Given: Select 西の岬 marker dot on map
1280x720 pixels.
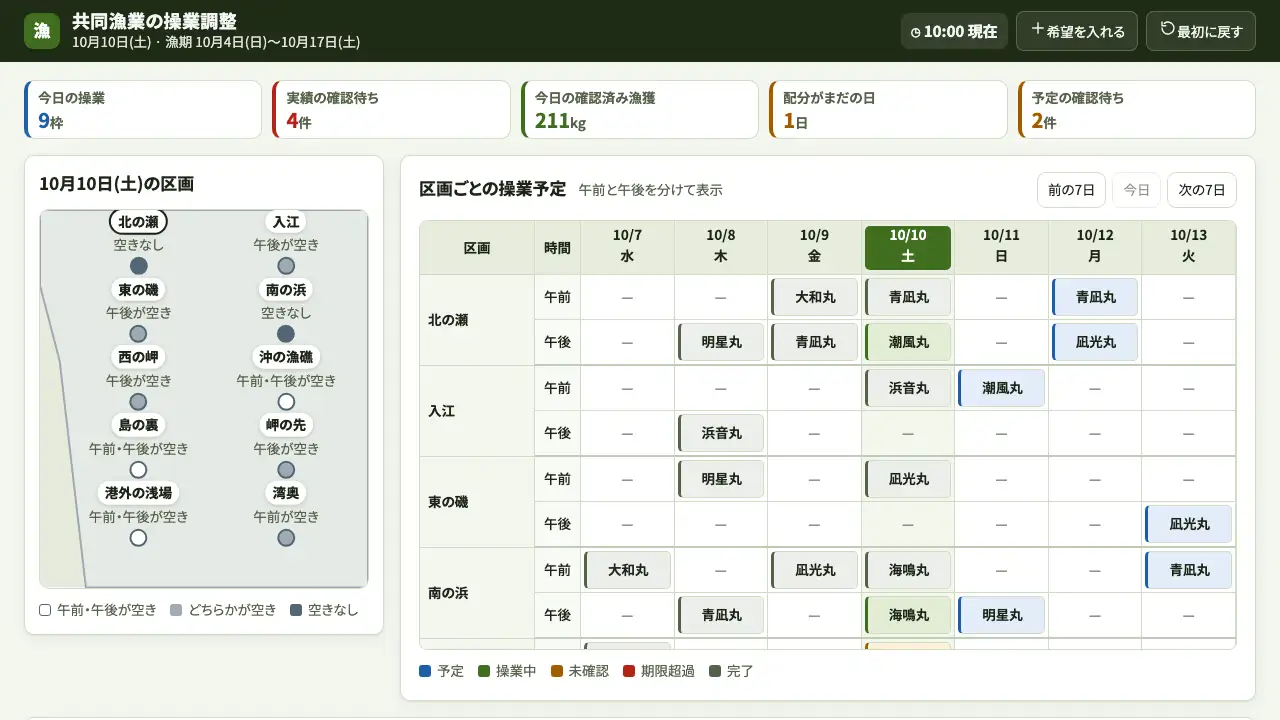Looking at the screenshot, I should (x=139, y=402).
